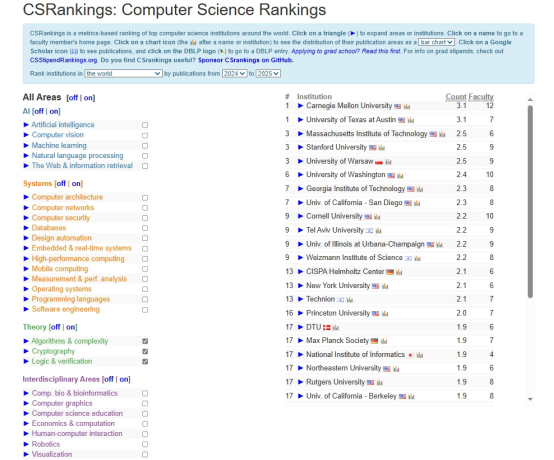Open chart for Univ. of California - San Diego
The width and height of the screenshot is (554, 460).
[417, 203]
